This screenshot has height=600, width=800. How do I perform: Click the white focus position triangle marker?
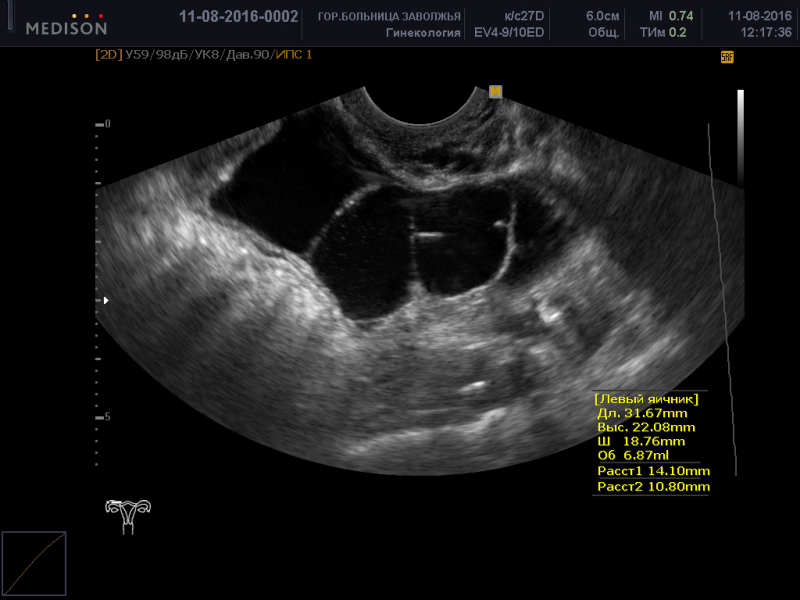point(106,301)
